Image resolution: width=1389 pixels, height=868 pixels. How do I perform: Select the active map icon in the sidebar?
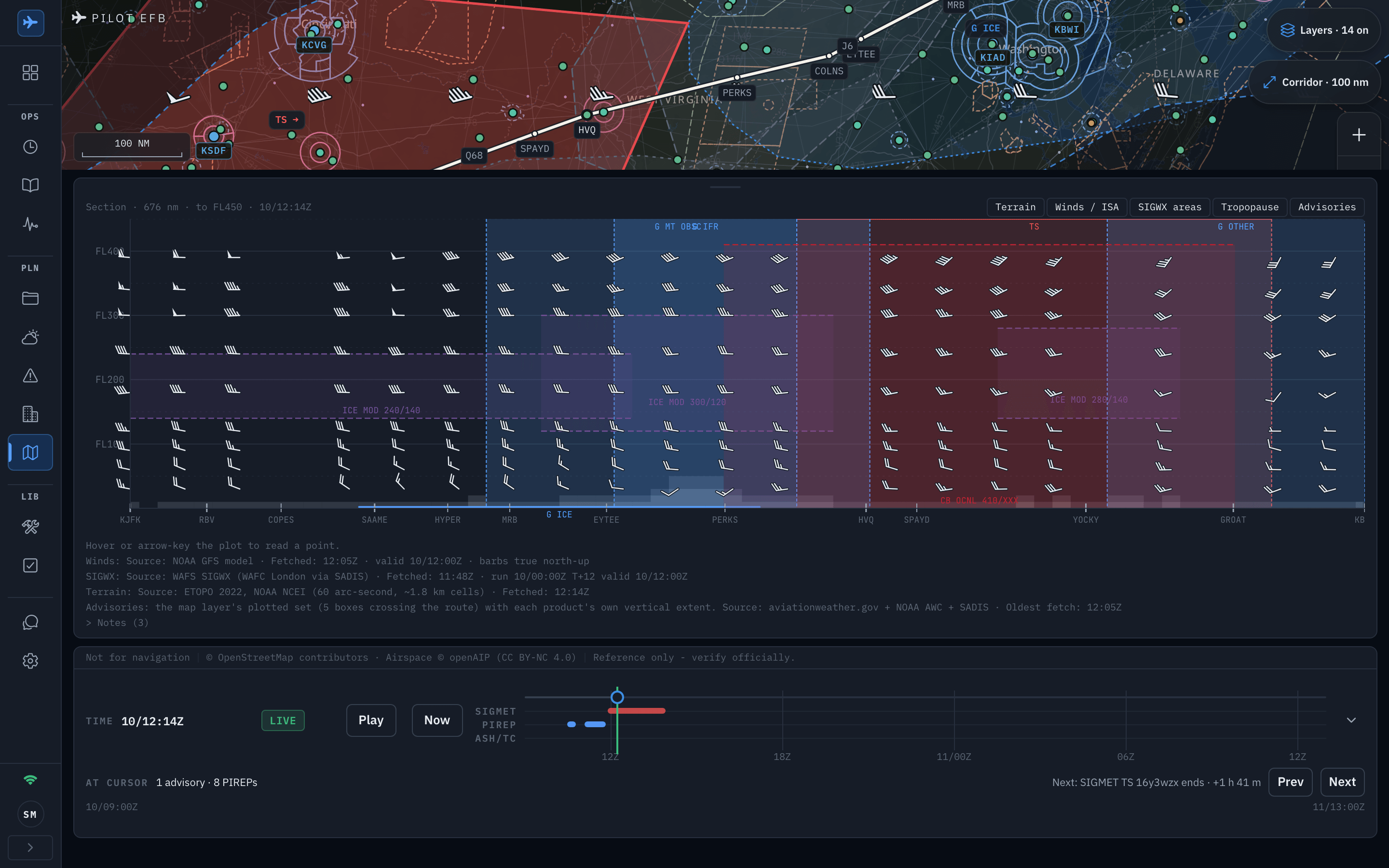coord(30,452)
